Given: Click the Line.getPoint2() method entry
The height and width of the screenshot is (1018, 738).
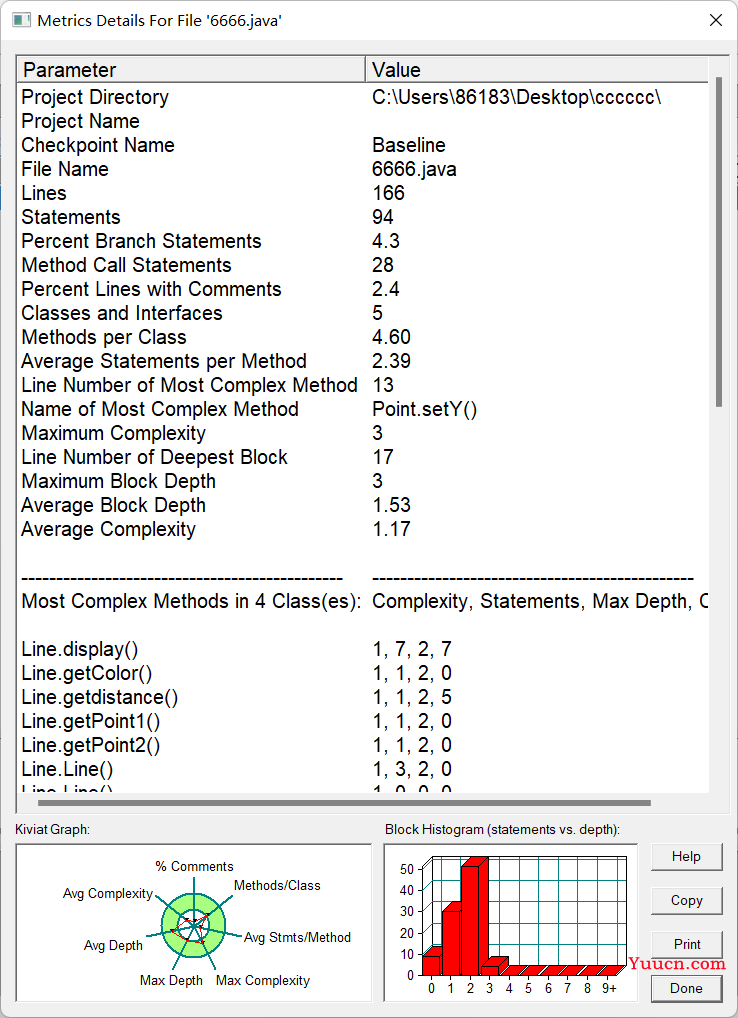Looking at the screenshot, I should pyautogui.click(x=90, y=745).
